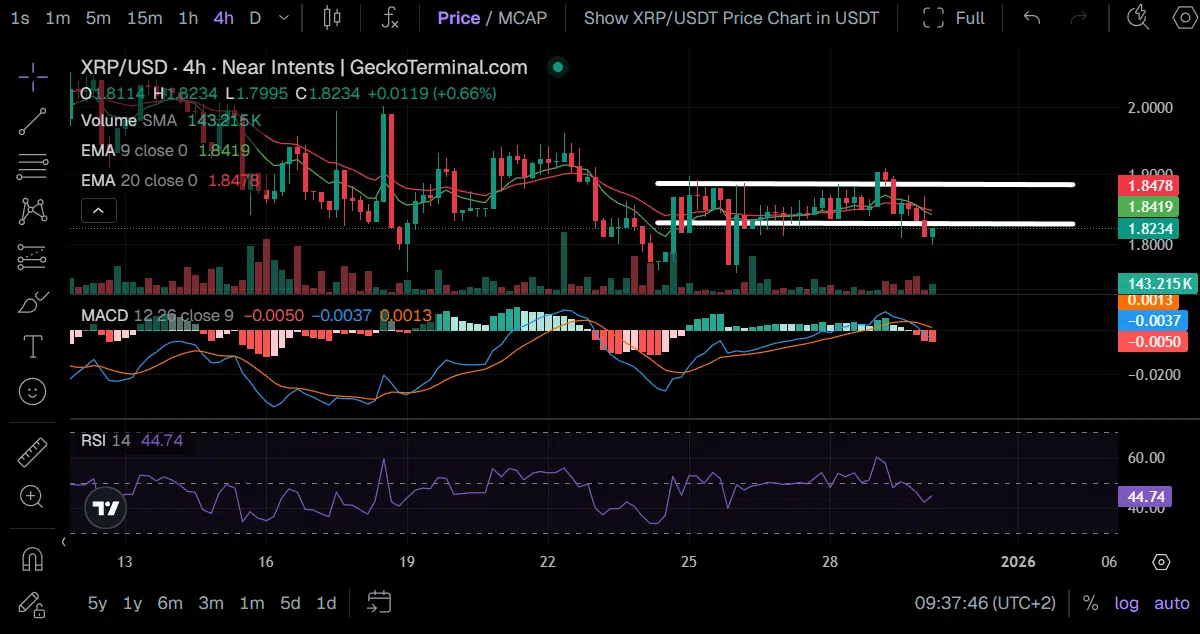The height and width of the screenshot is (634, 1200).
Task: Open timezone menu at 09:37:46 (UTC+2)
Action: [984, 603]
